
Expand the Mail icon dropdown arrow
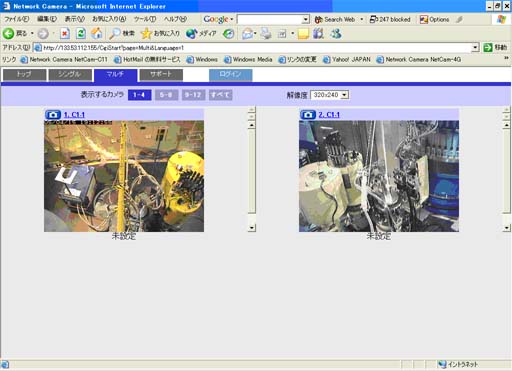255,33
